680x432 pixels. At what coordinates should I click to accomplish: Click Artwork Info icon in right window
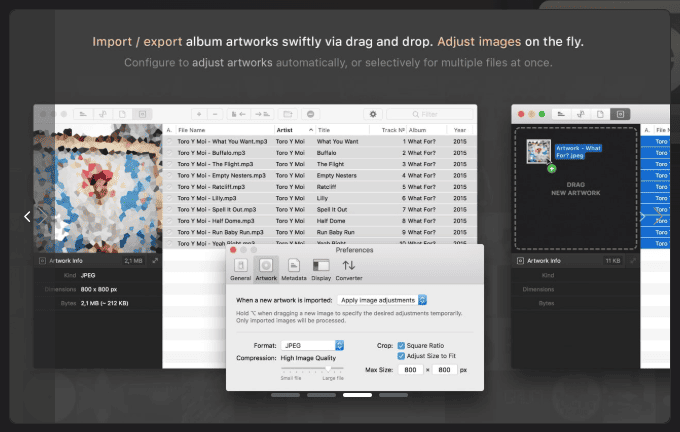tap(520, 261)
